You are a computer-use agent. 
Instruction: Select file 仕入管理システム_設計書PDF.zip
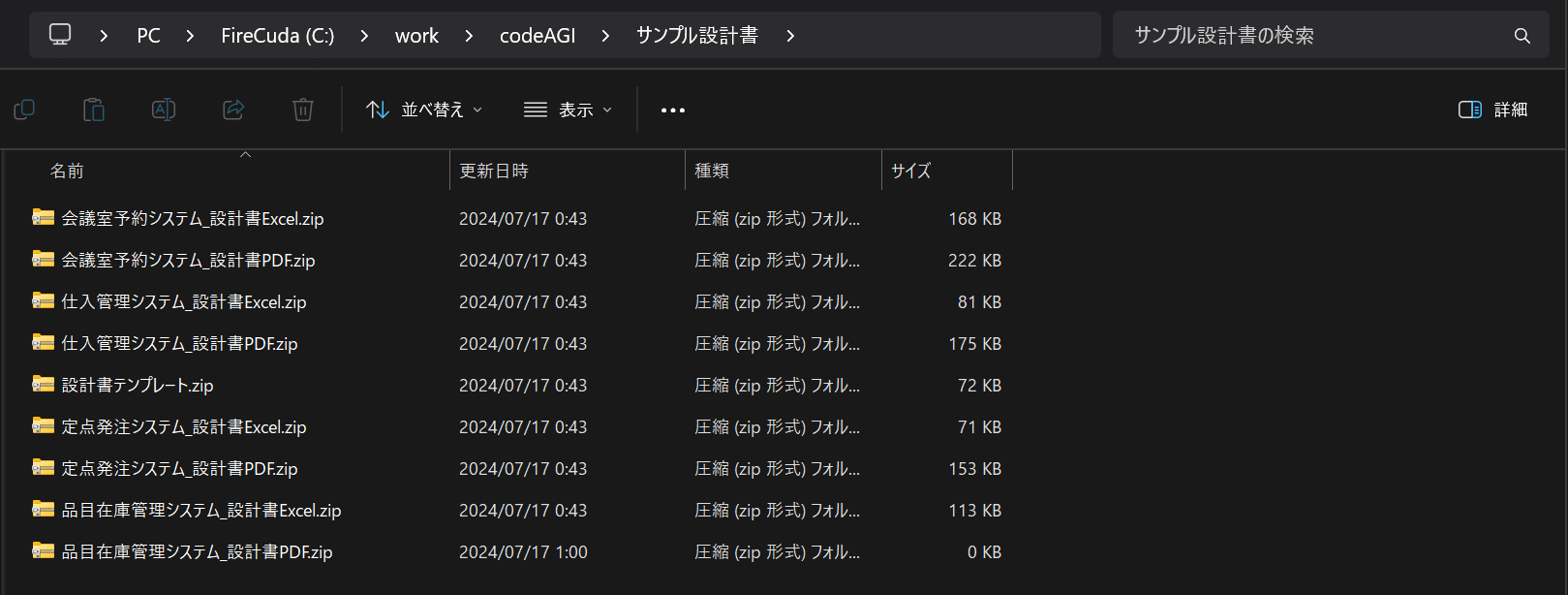pos(179,344)
